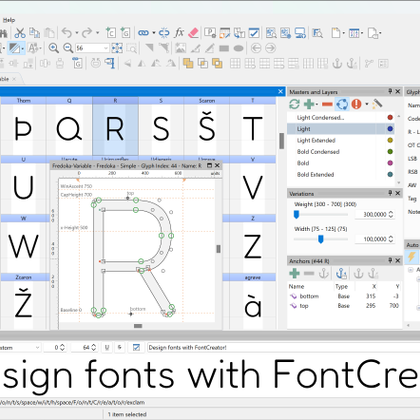Select the Bold Condensed master

[341, 152]
